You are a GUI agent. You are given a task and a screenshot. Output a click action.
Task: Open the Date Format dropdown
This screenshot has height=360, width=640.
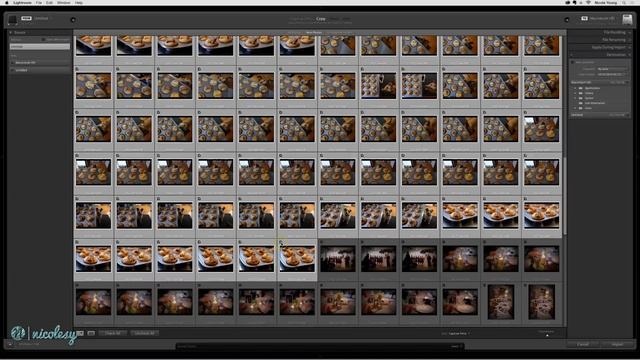click(x=611, y=74)
